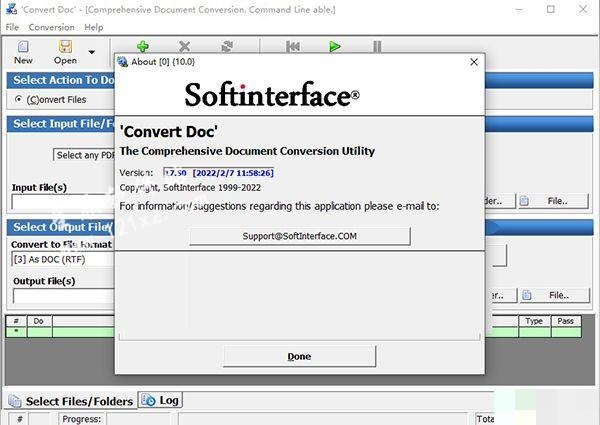
Task: Click the Input File(s) text field
Action: 63,202
